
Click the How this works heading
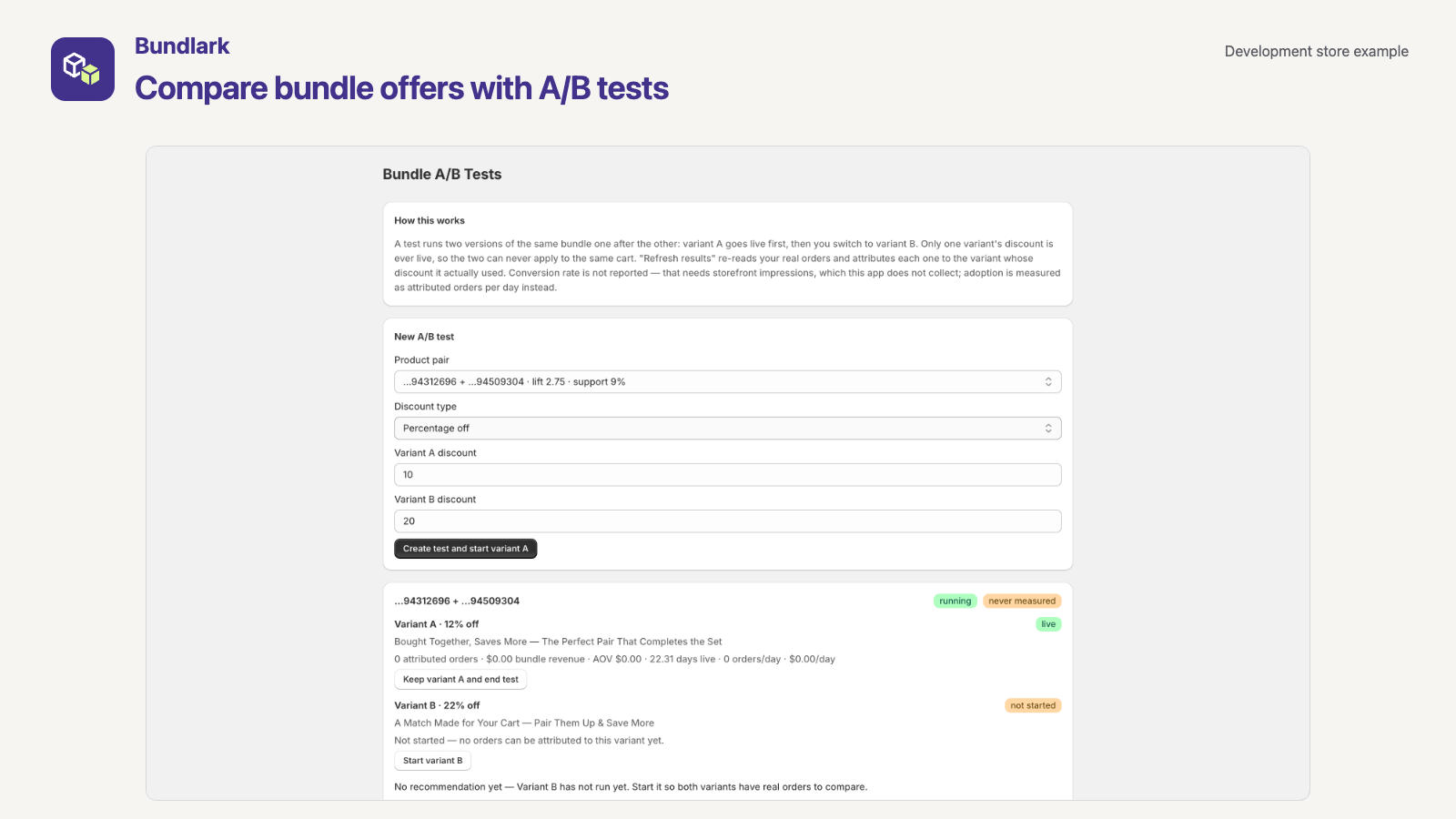coord(430,221)
